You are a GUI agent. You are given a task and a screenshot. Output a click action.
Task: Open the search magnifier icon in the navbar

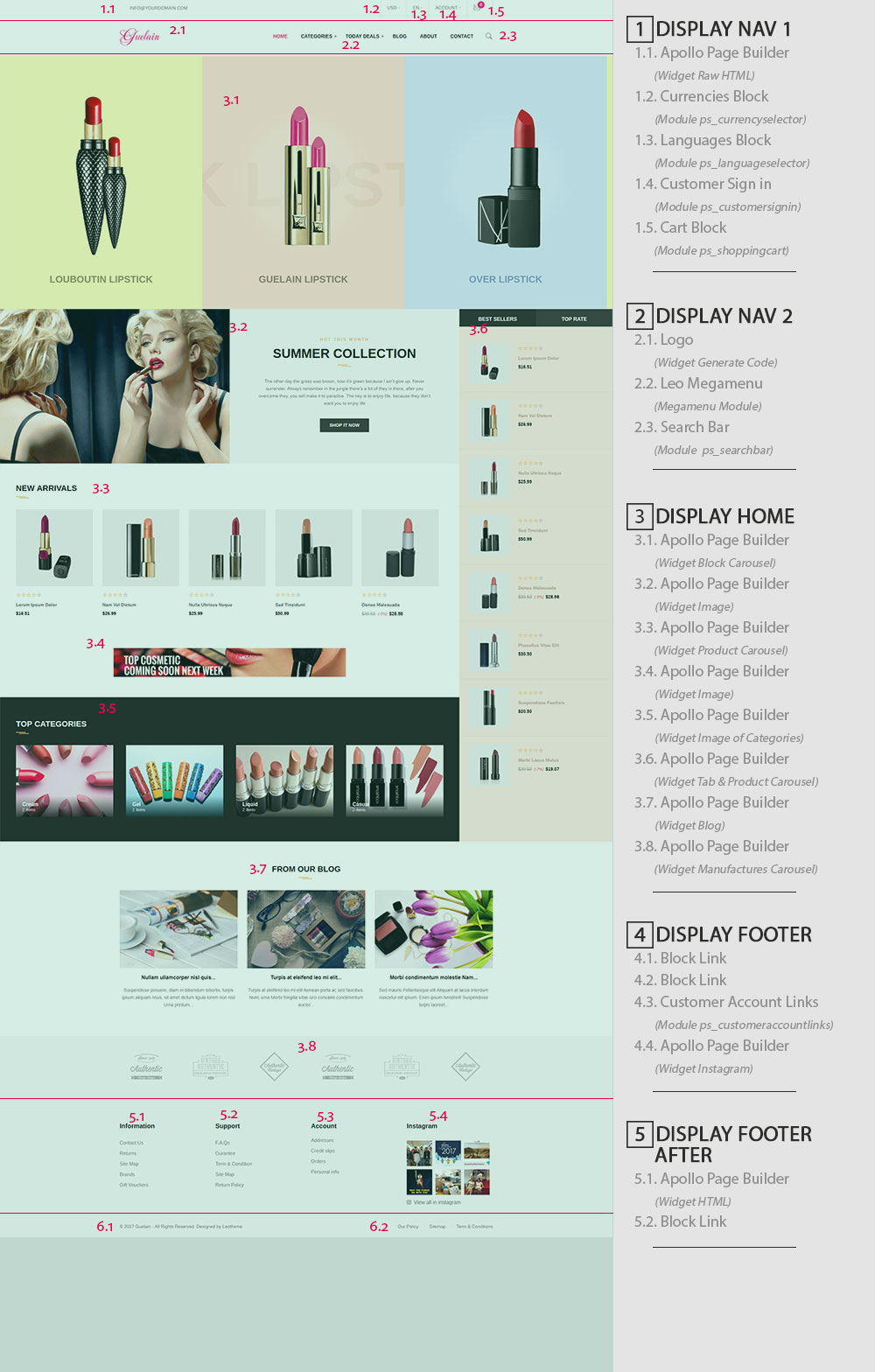point(488,36)
